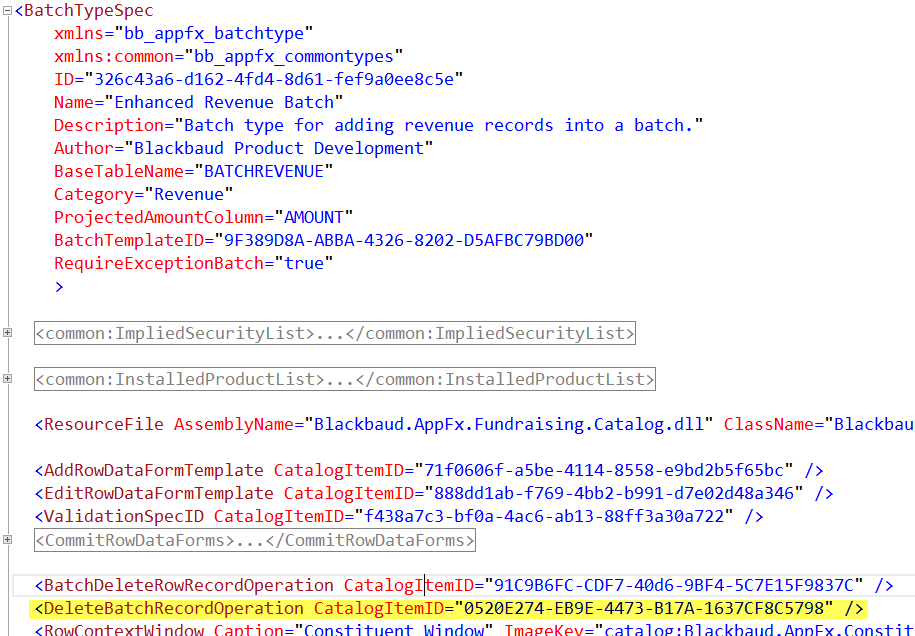This screenshot has height=636, width=915.
Task: Expand the common:ImpliedSecurityList node
Action: click(7, 333)
